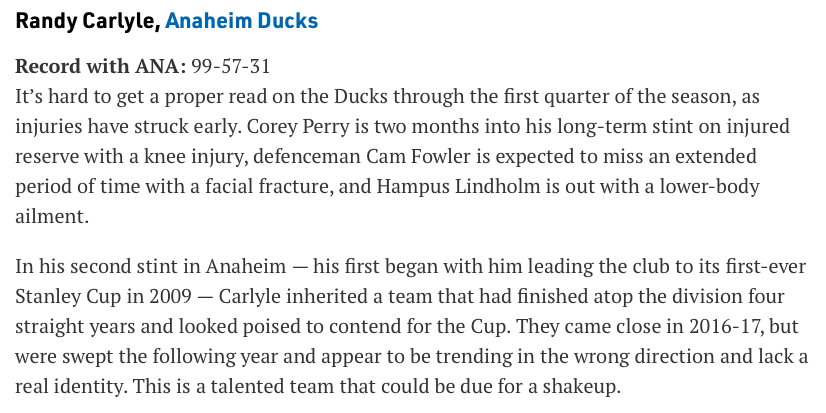Click the year 2009

tap(170, 297)
